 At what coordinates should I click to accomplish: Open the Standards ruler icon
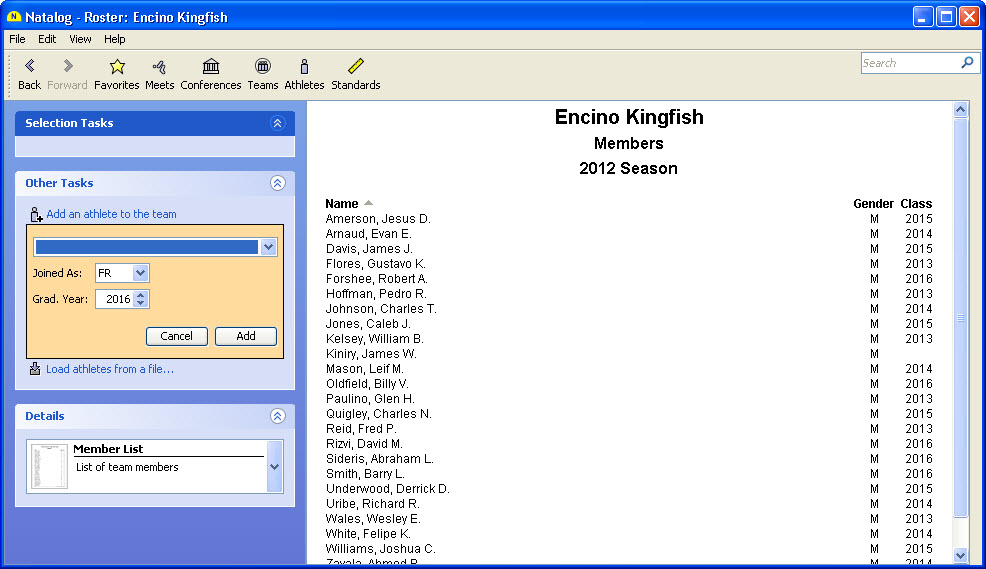pyautogui.click(x=355, y=67)
